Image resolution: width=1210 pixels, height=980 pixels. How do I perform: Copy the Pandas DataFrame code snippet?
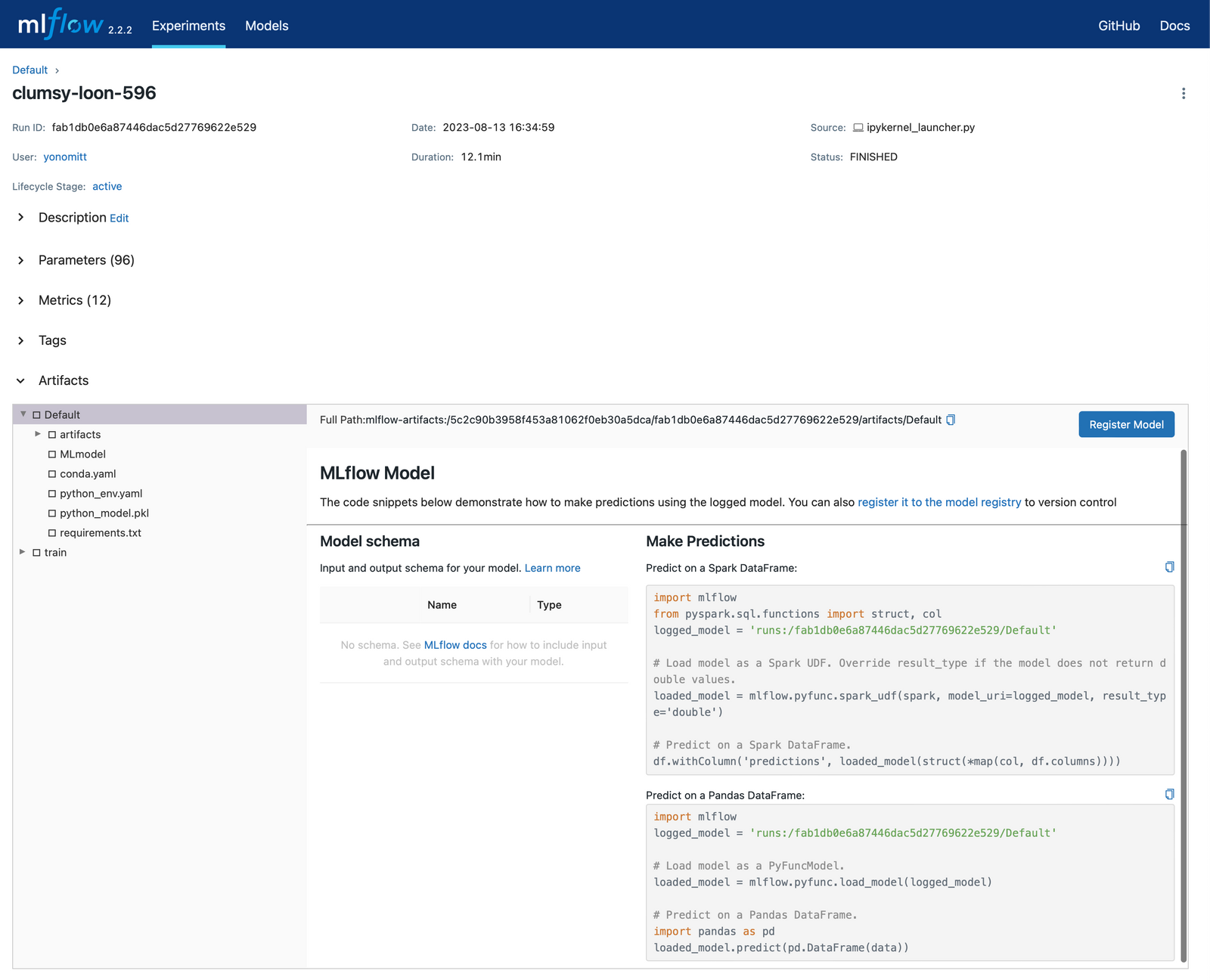1169,794
